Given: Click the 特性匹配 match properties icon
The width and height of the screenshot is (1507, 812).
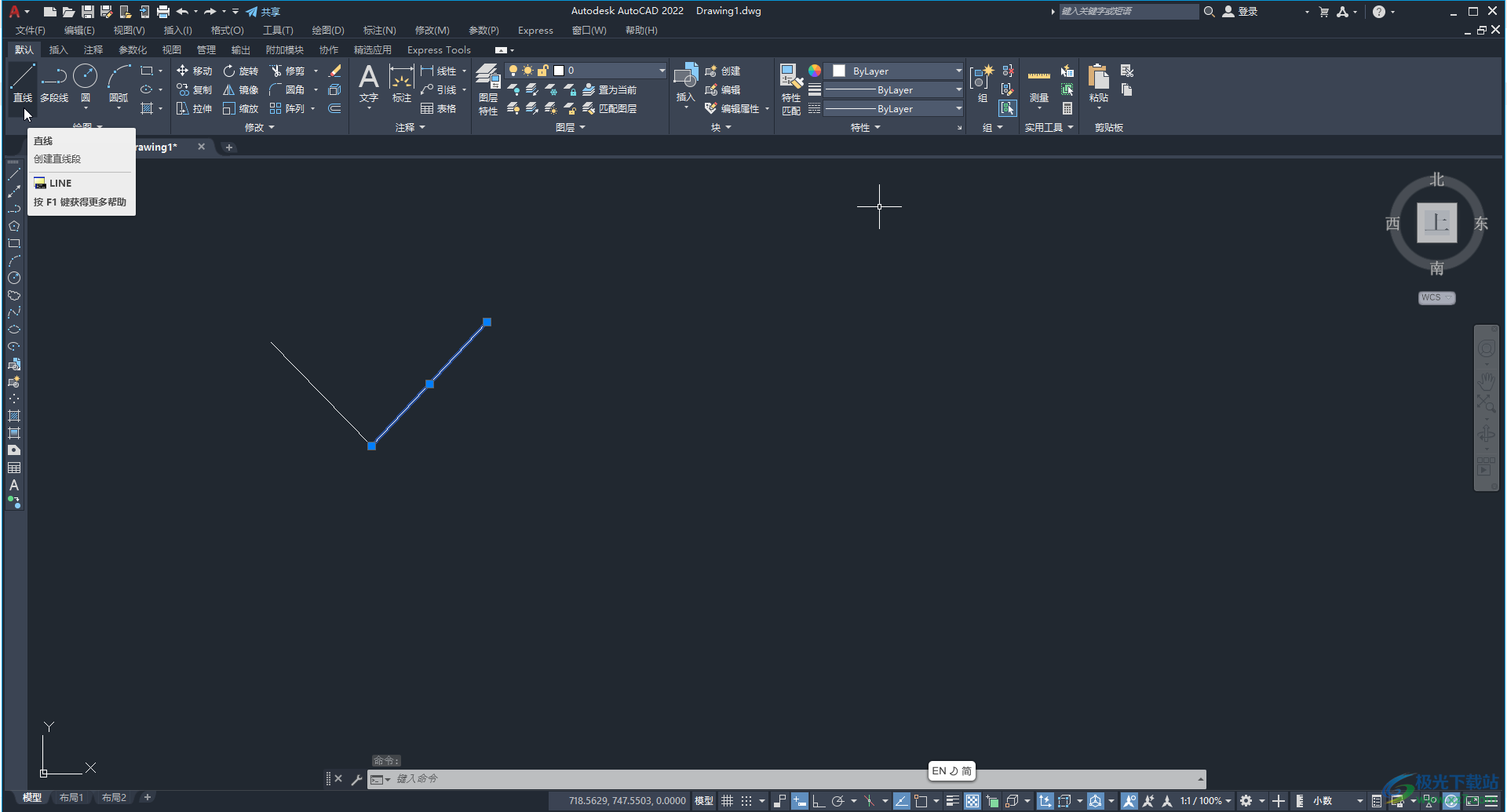Looking at the screenshot, I should click(x=791, y=89).
